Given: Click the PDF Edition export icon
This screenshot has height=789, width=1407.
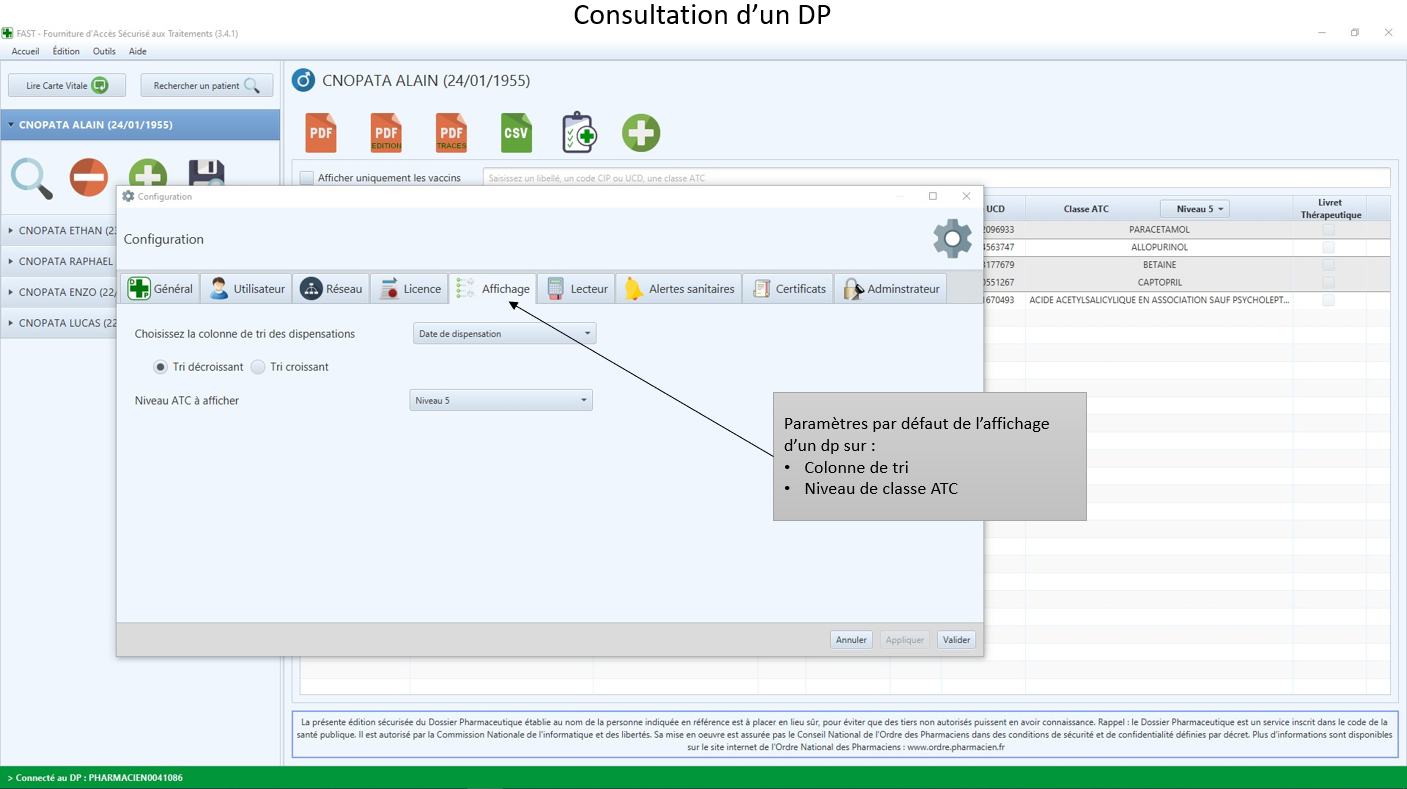Looking at the screenshot, I should coord(386,133).
